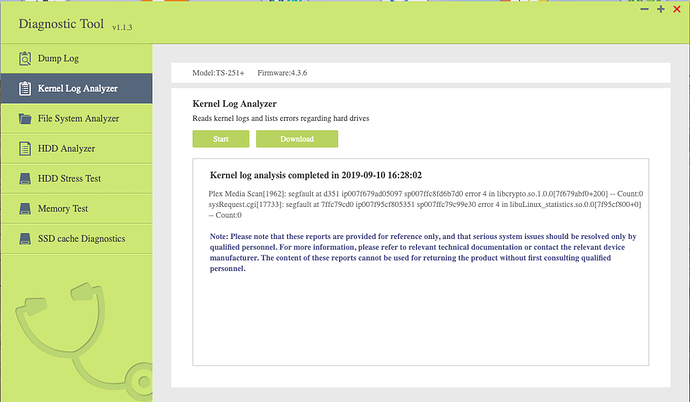The image size is (690, 402).
Task: Click the HDD Stress Test drive icon
Action: point(25,179)
